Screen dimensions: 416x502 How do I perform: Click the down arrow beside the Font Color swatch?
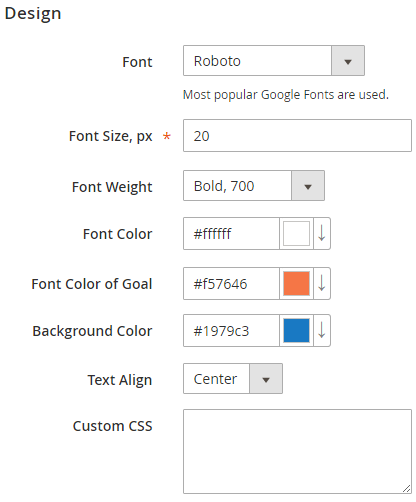pyautogui.click(x=322, y=233)
